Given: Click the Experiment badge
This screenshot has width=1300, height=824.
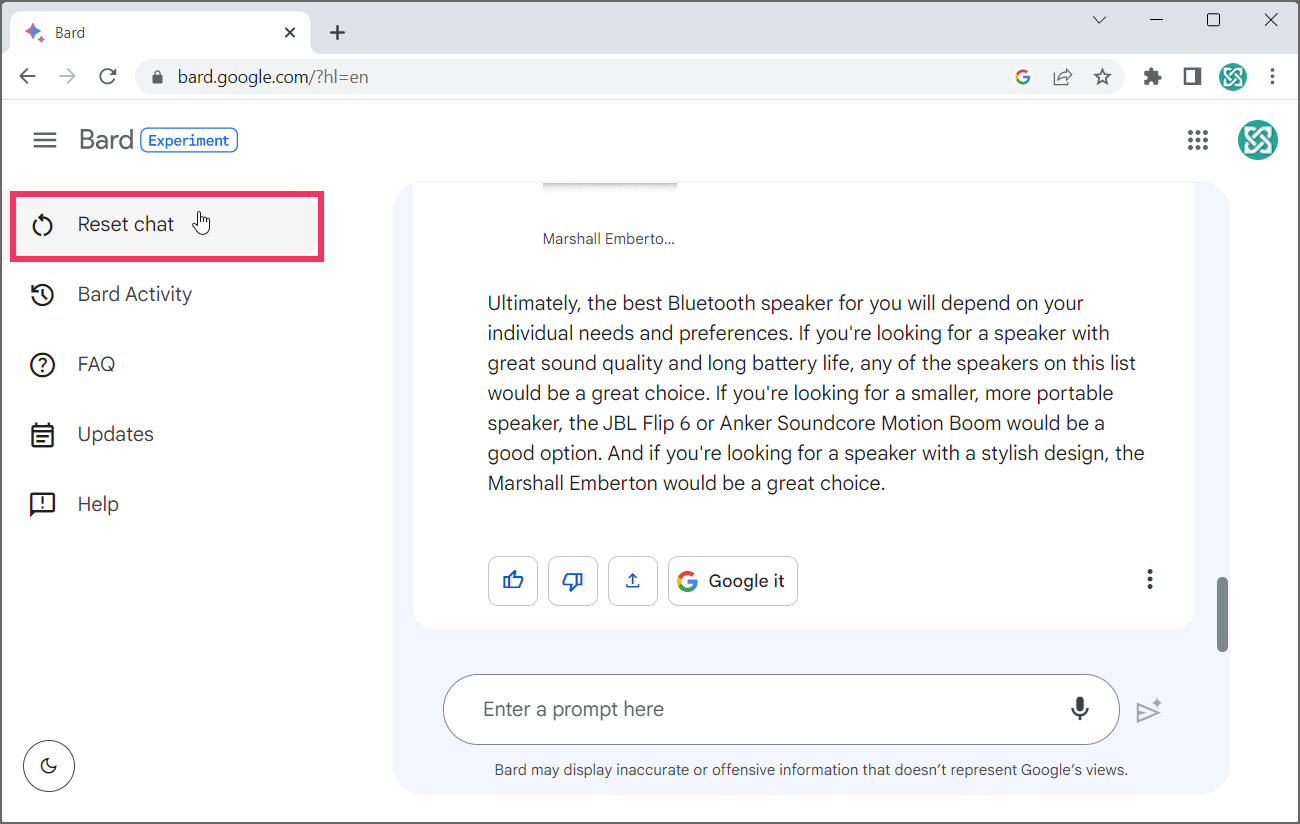Looking at the screenshot, I should (189, 140).
